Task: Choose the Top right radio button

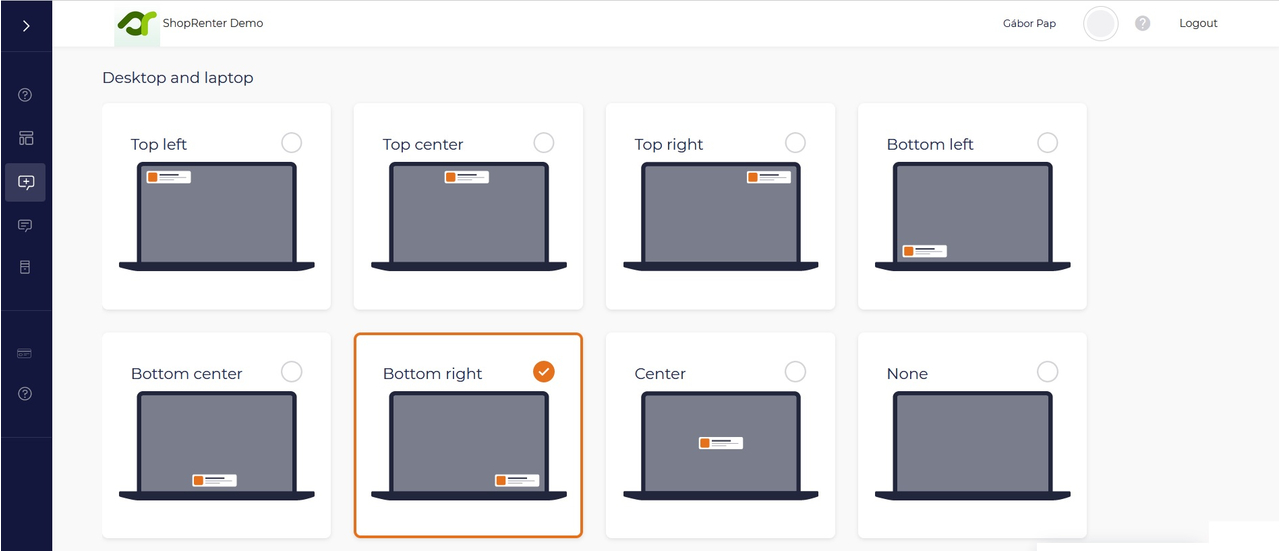Action: pyautogui.click(x=795, y=142)
